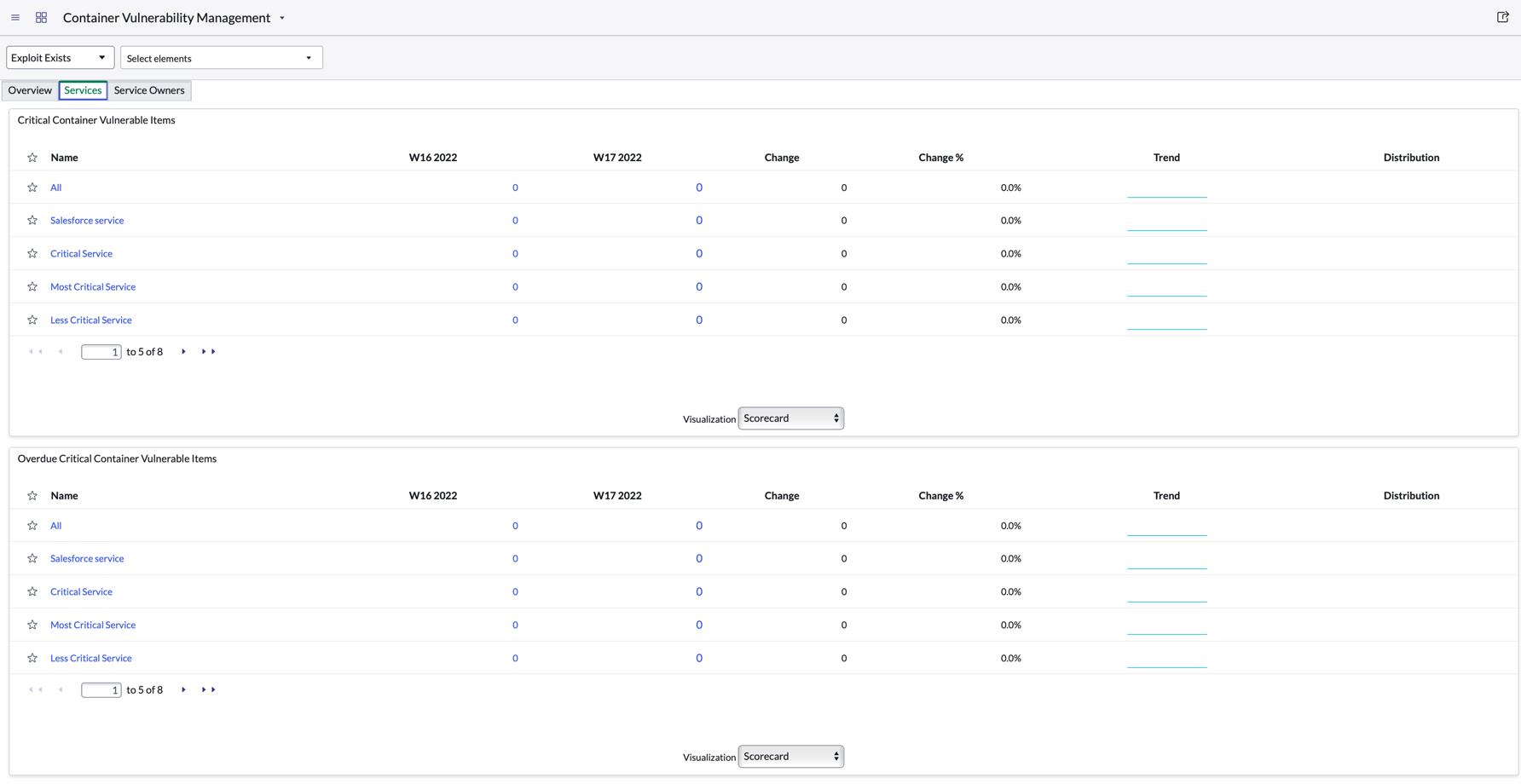This screenshot has width=1521, height=784.
Task: Switch to the Overview tab
Action: click(30, 90)
